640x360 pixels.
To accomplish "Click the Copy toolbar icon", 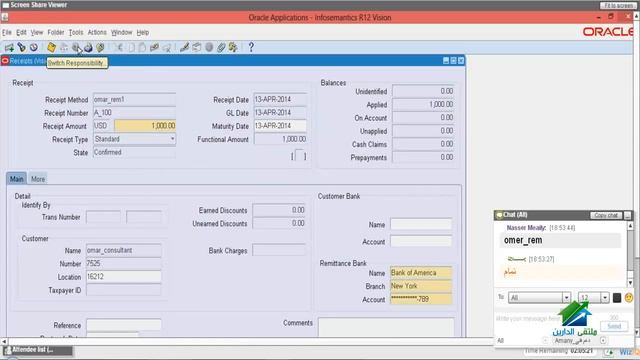I will pos(131,47).
